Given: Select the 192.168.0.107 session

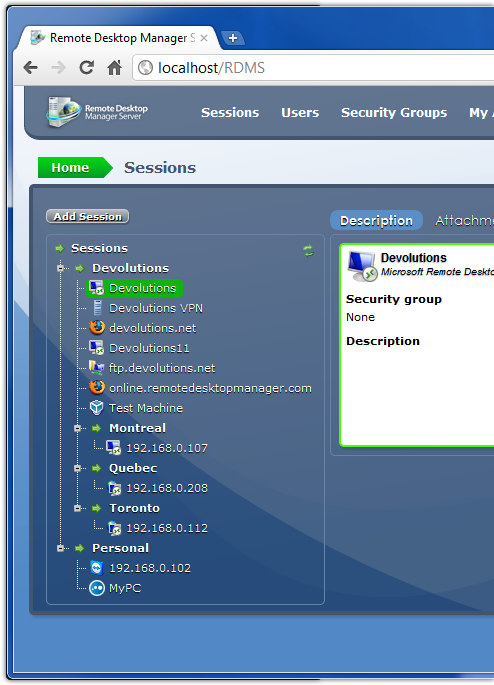Looking at the screenshot, I should [167, 448].
